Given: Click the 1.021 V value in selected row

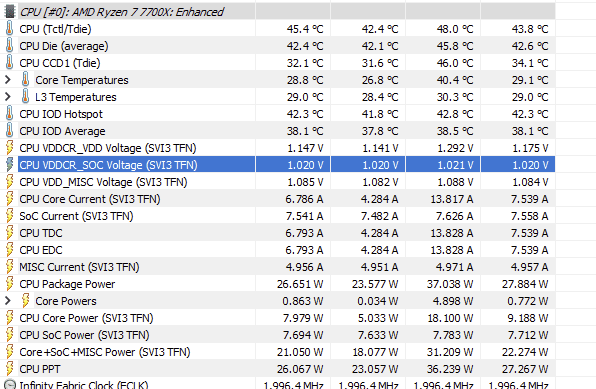Looking at the screenshot, I should point(455,165).
